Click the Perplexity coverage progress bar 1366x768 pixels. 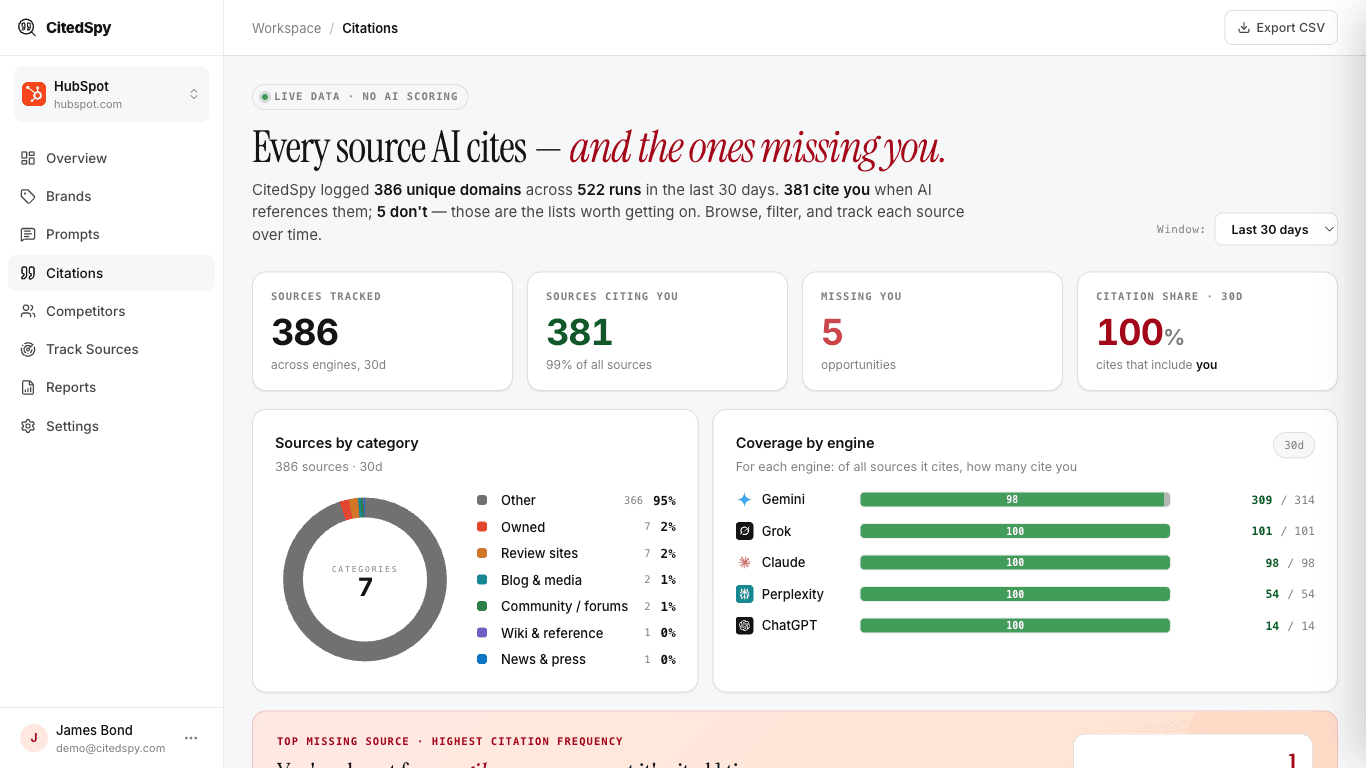tap(1015, 594)
